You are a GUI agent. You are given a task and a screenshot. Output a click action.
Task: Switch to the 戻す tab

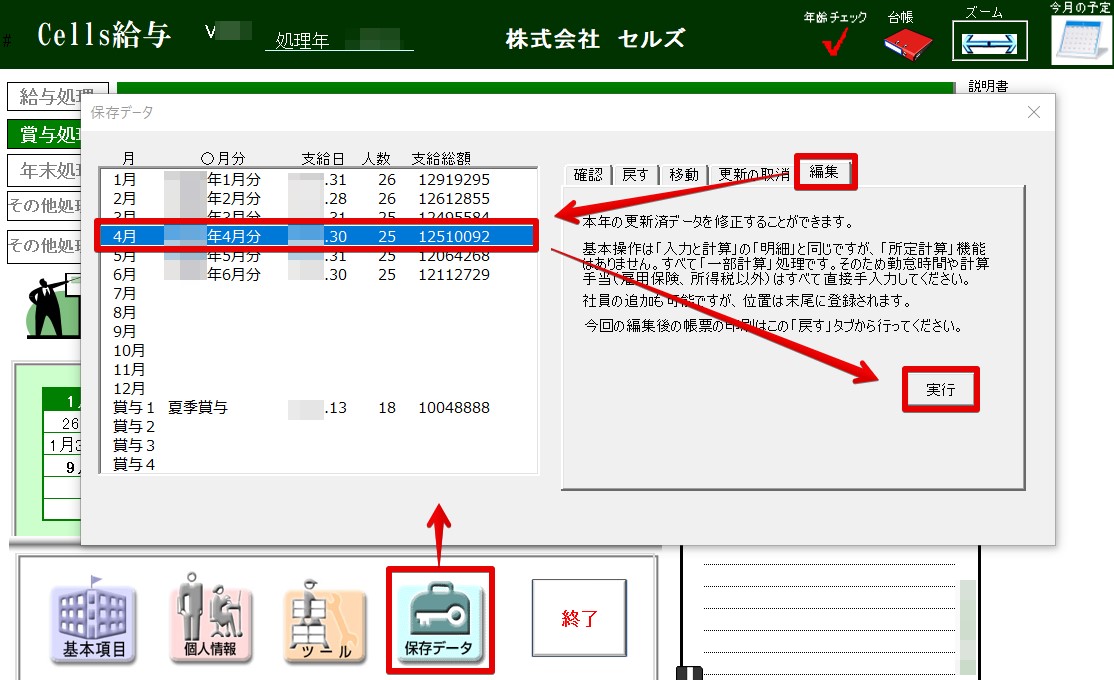click(x=635, y=175)
